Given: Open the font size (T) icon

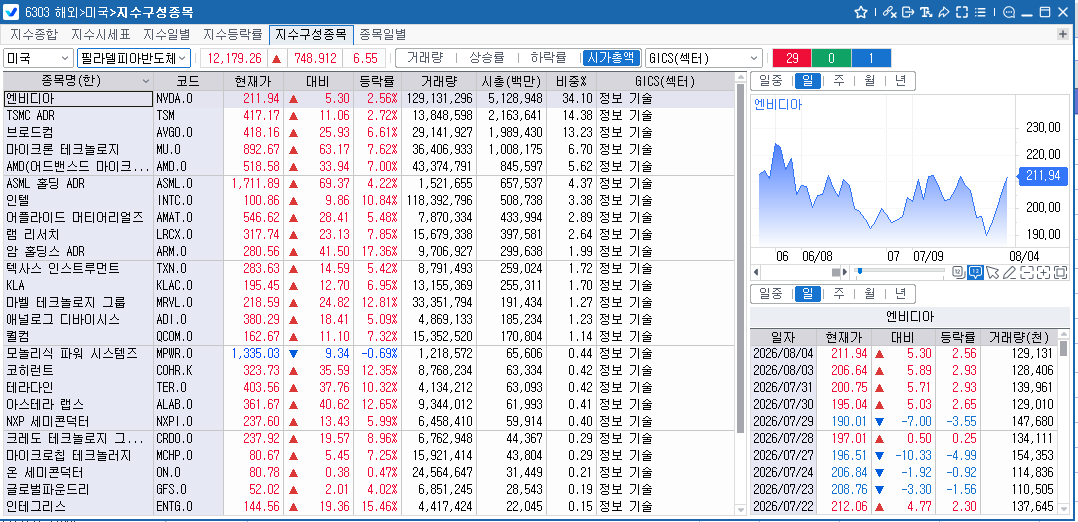Looking at the screenshot, I should tap(926, 12).
